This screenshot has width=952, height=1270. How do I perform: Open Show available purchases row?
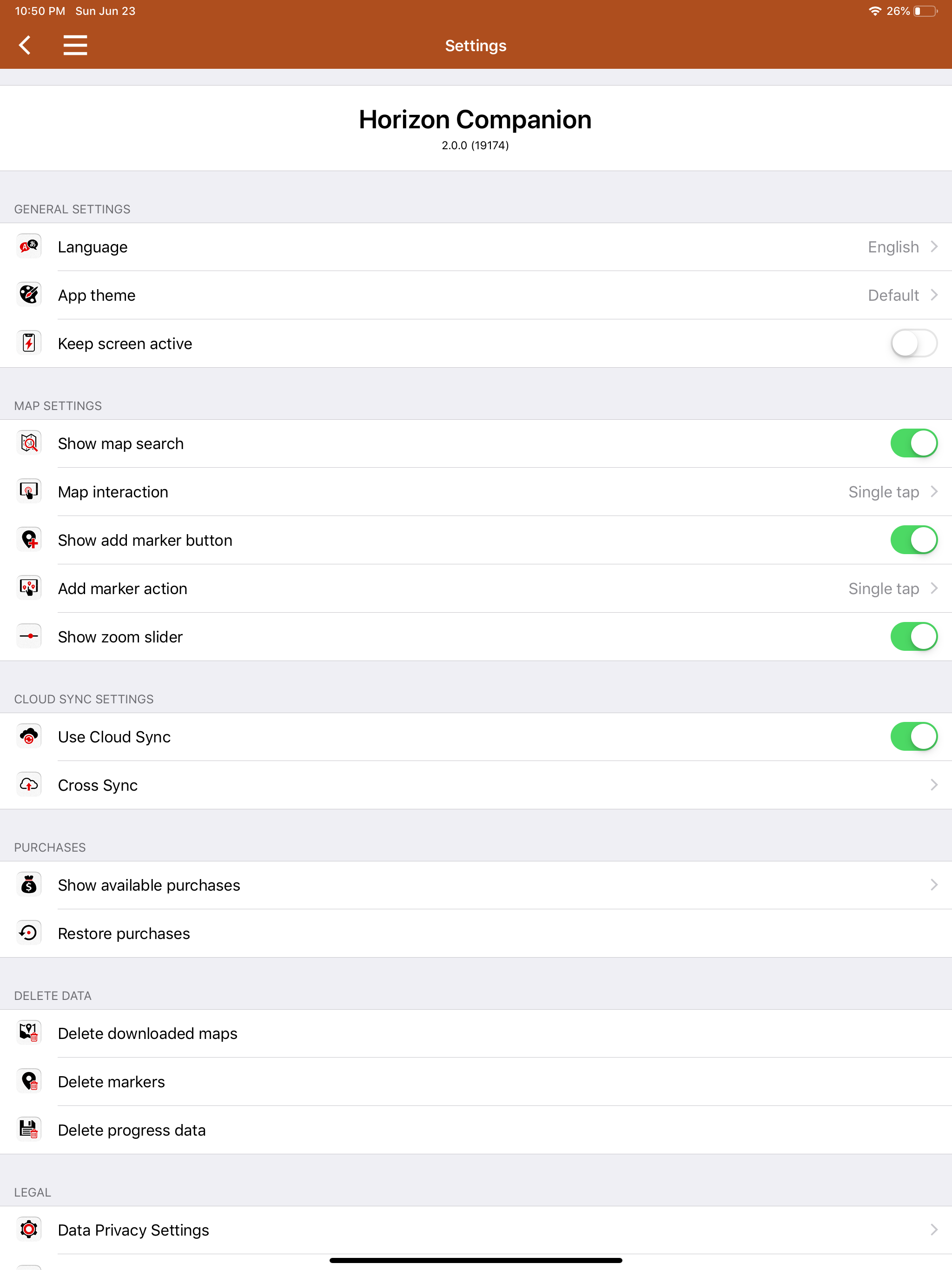(x=476, y=885)
